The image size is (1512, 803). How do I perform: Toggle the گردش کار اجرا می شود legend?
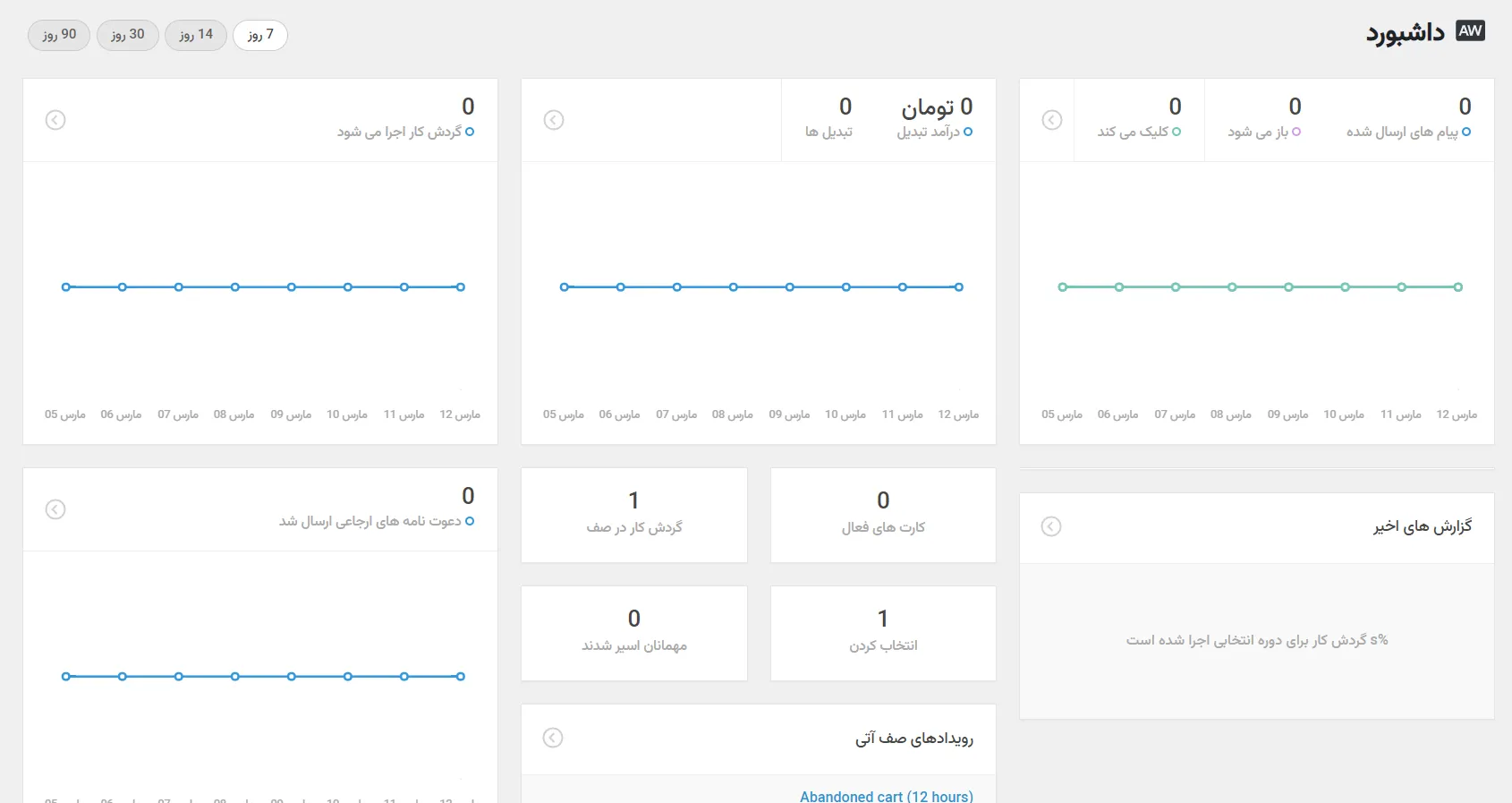click(x=405, y=132)
